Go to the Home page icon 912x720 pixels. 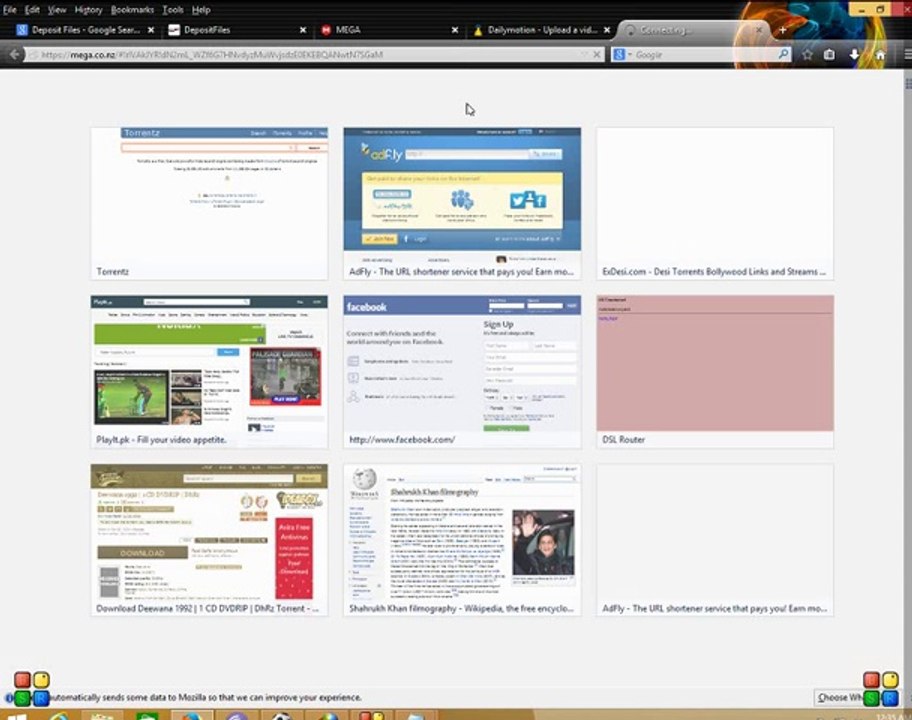click(880, 55)
